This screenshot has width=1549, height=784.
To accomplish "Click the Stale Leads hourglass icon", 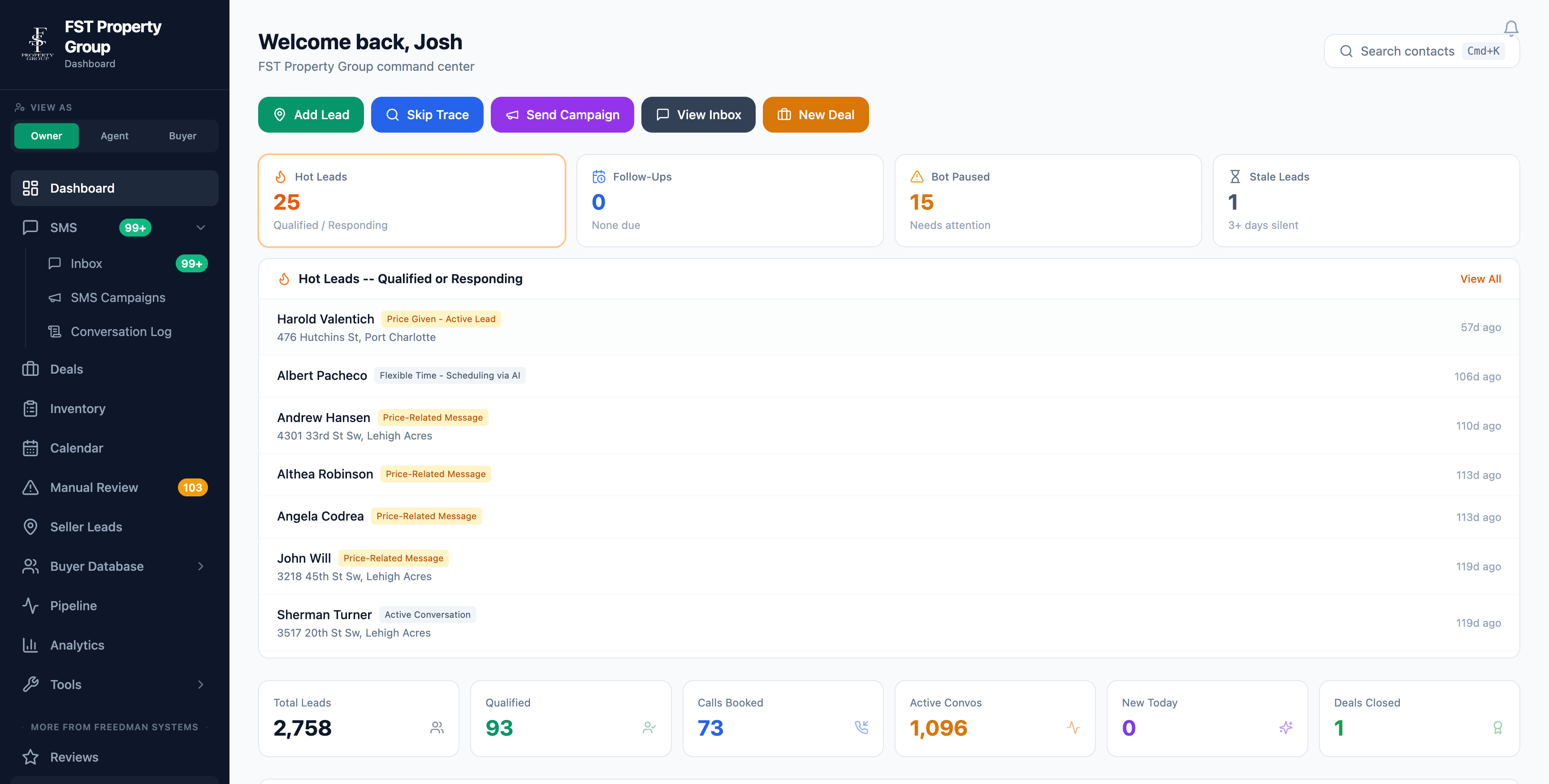I will 1234,177.
